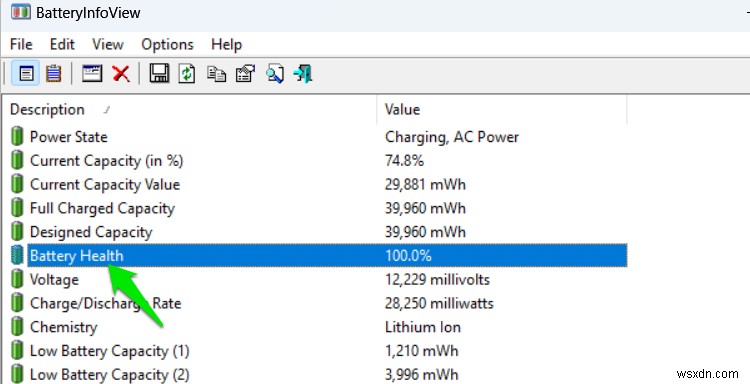This screenshot has width=750, height=384.
Task: Select the Current Capacity (in %) row label
Action: coord(107,161)
